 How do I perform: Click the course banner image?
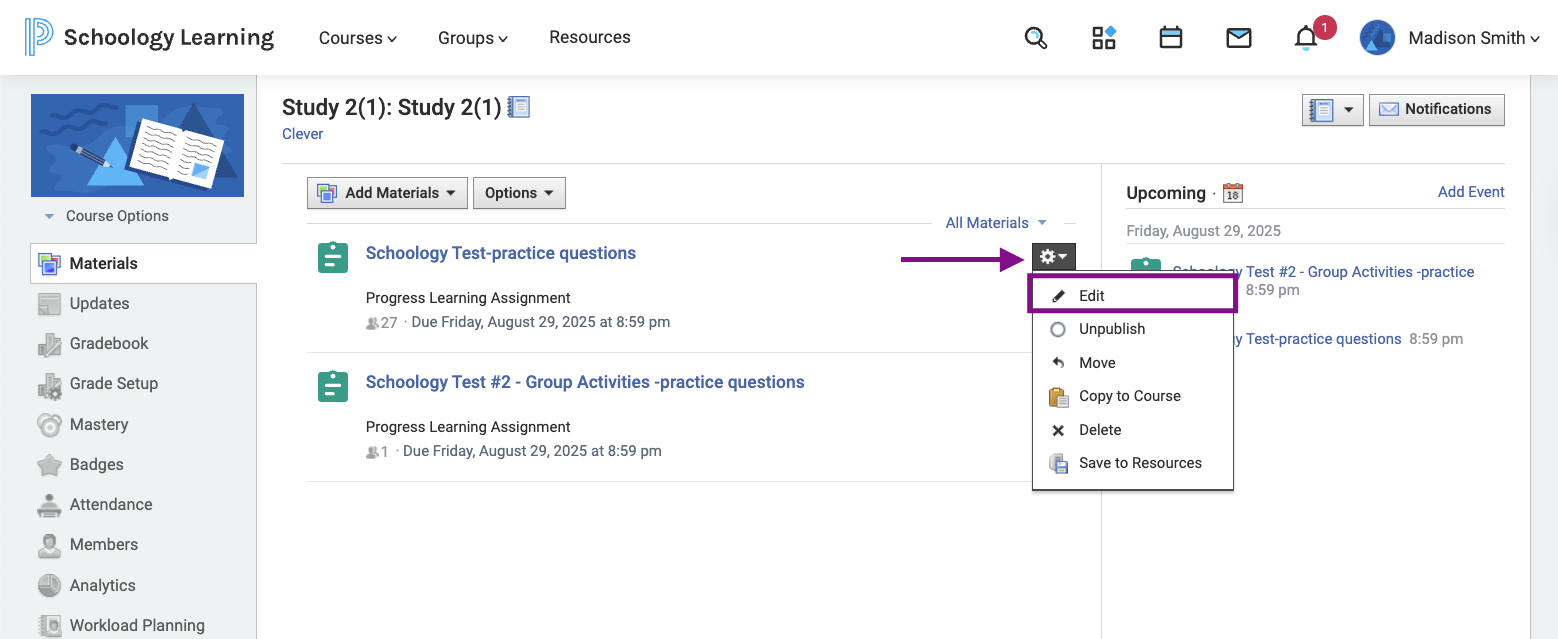click(x=137, y=145)
